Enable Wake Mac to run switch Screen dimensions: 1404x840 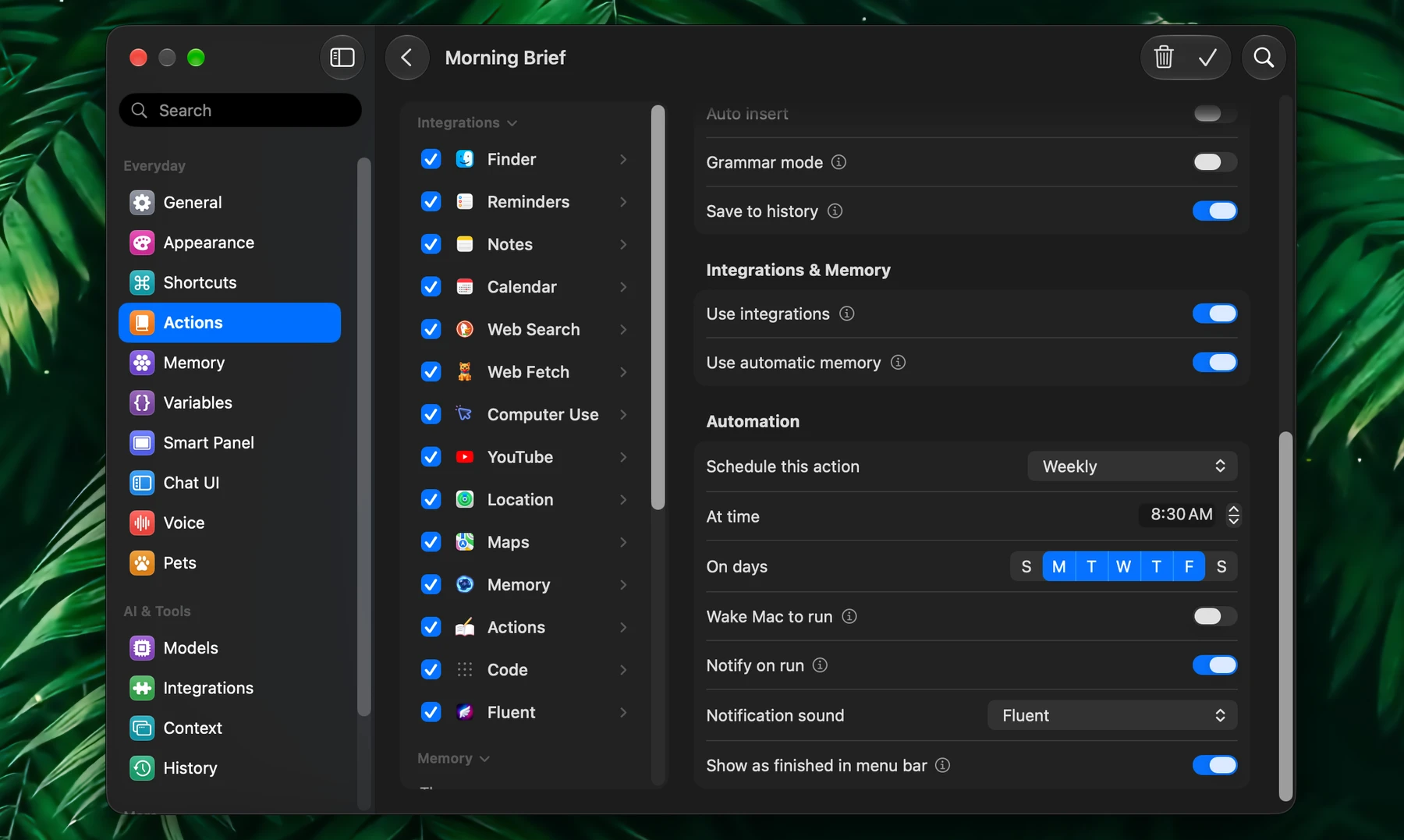(1214, 616)
